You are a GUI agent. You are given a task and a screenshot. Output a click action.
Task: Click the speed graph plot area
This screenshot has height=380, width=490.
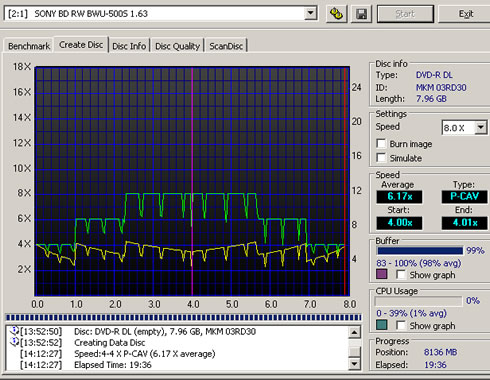[192, 181]
